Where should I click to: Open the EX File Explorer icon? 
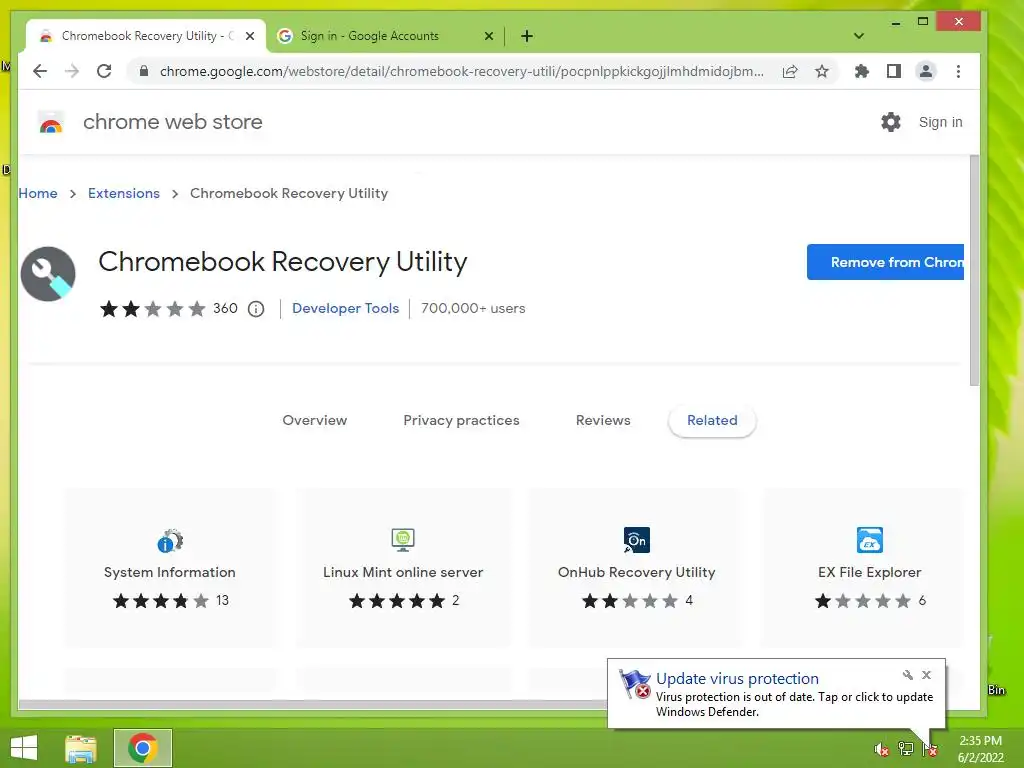click(x=869, y=540)
